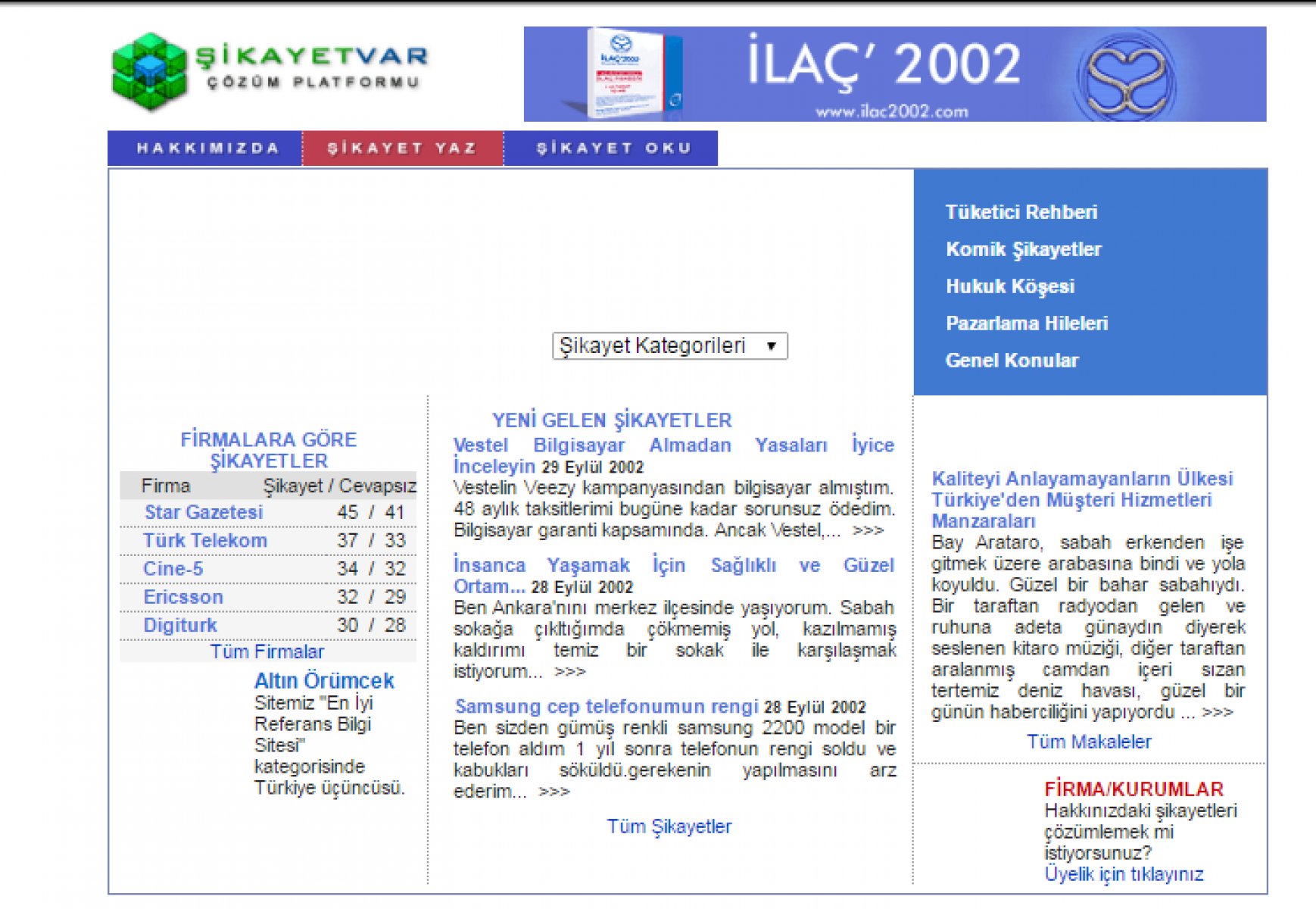Open the Hukuk Köşesi section
Image resolution: width=1316 pixels, height=909 pixels.
pyautogui.click(x=1009, y=286)
